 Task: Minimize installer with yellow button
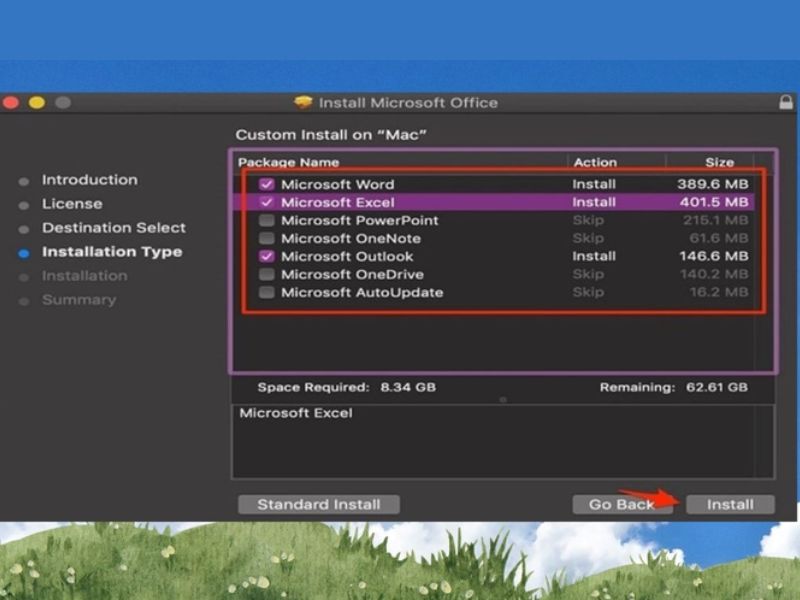pyautogui.click(x=37, y=103)
